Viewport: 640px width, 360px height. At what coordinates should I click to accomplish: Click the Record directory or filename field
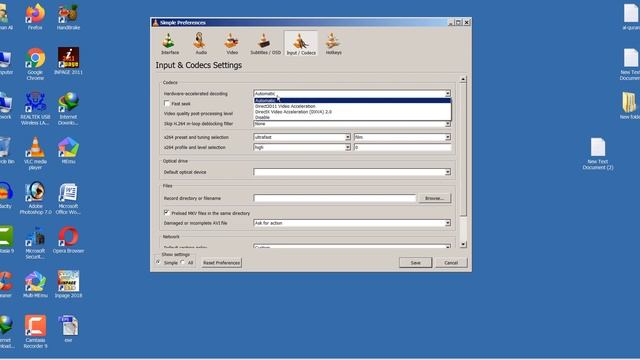pos(335,198)
